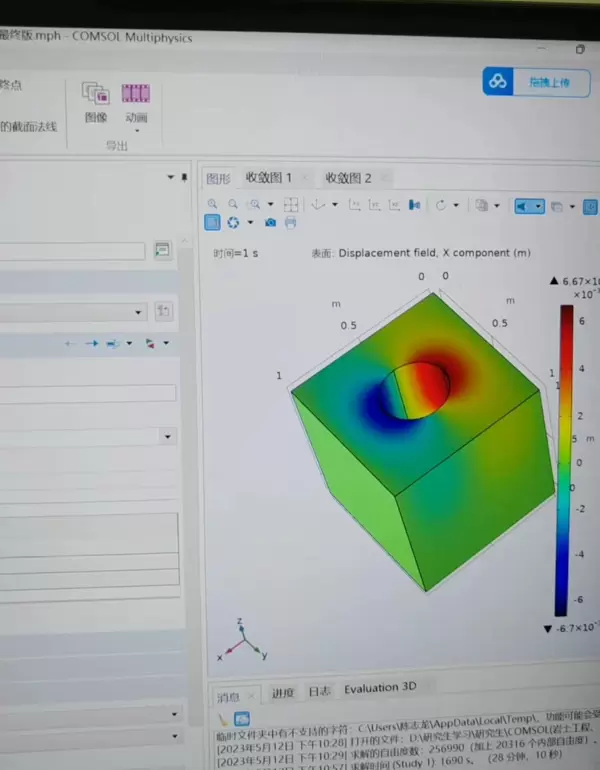Screen dimensions: 600x770
Task: Click the rotate view icon
Action: point(441,205)
